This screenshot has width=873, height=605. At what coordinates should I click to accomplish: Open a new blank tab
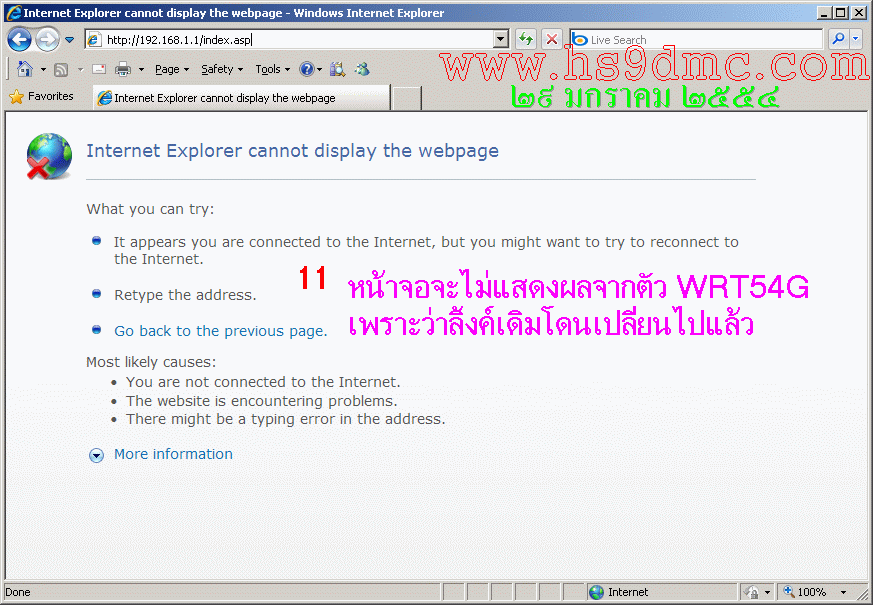(x=407, y=99)
